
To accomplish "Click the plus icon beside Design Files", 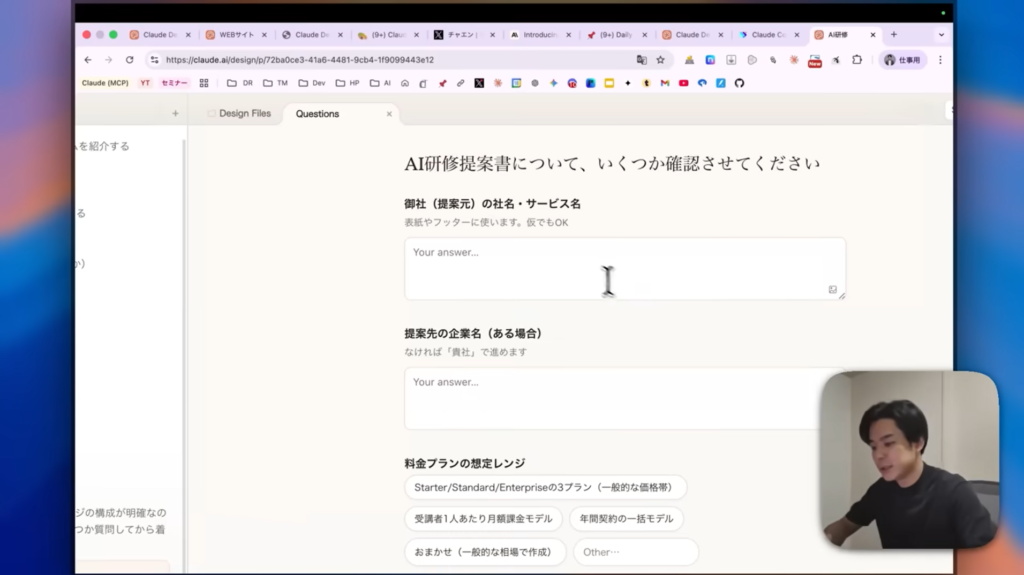I will point(175,114).
